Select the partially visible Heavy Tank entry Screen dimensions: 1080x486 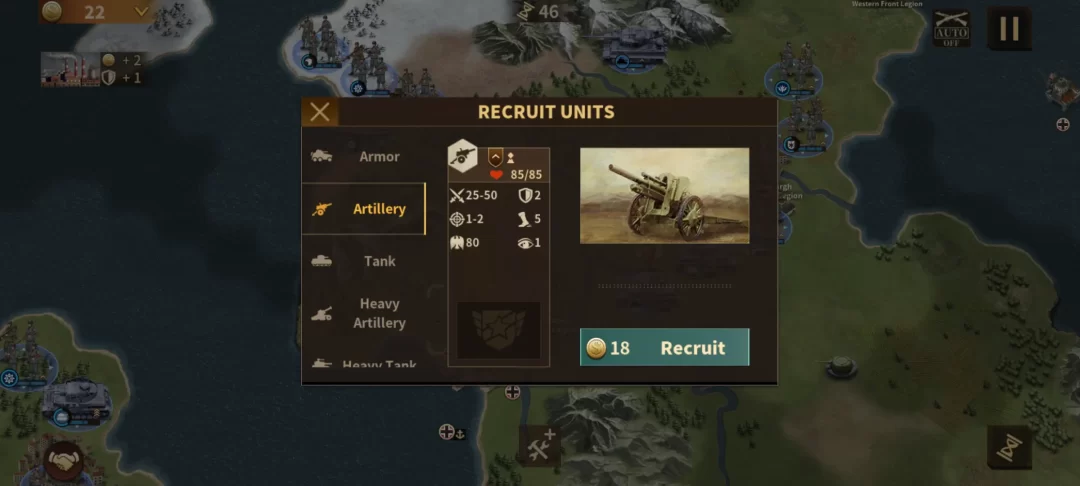point(364,361)
